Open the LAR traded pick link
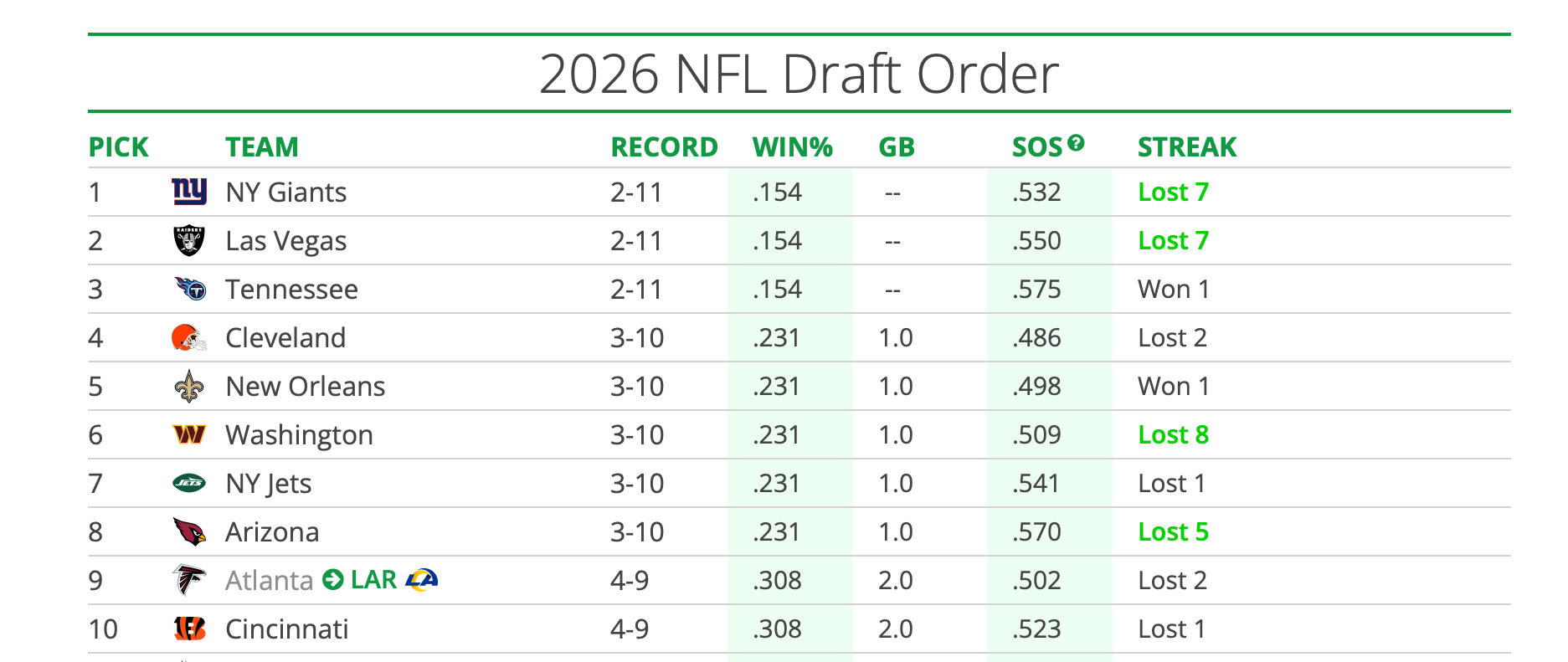The image size is (1568, 662). [373, 579]
